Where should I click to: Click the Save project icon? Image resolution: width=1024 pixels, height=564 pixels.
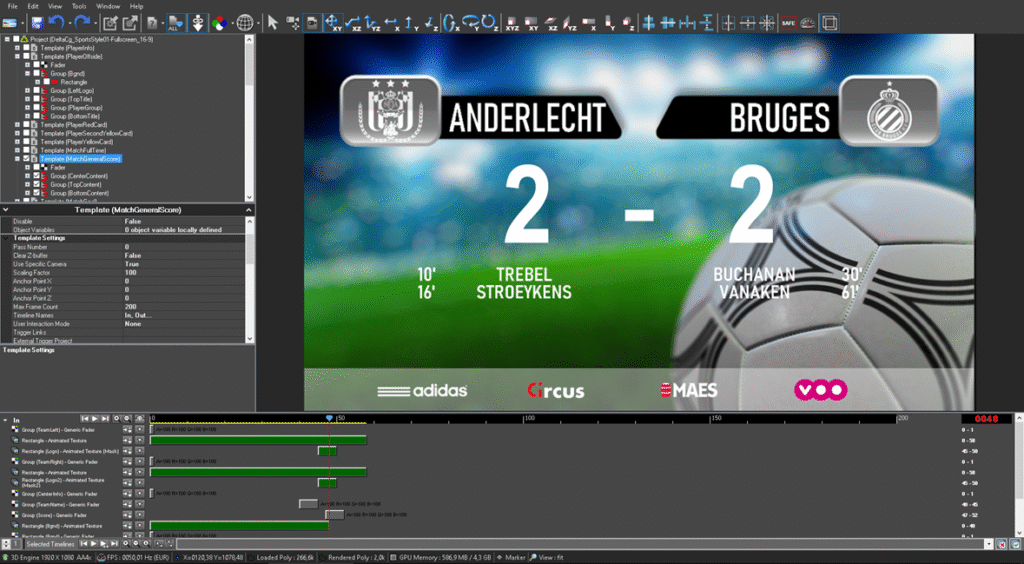(37, 22)
